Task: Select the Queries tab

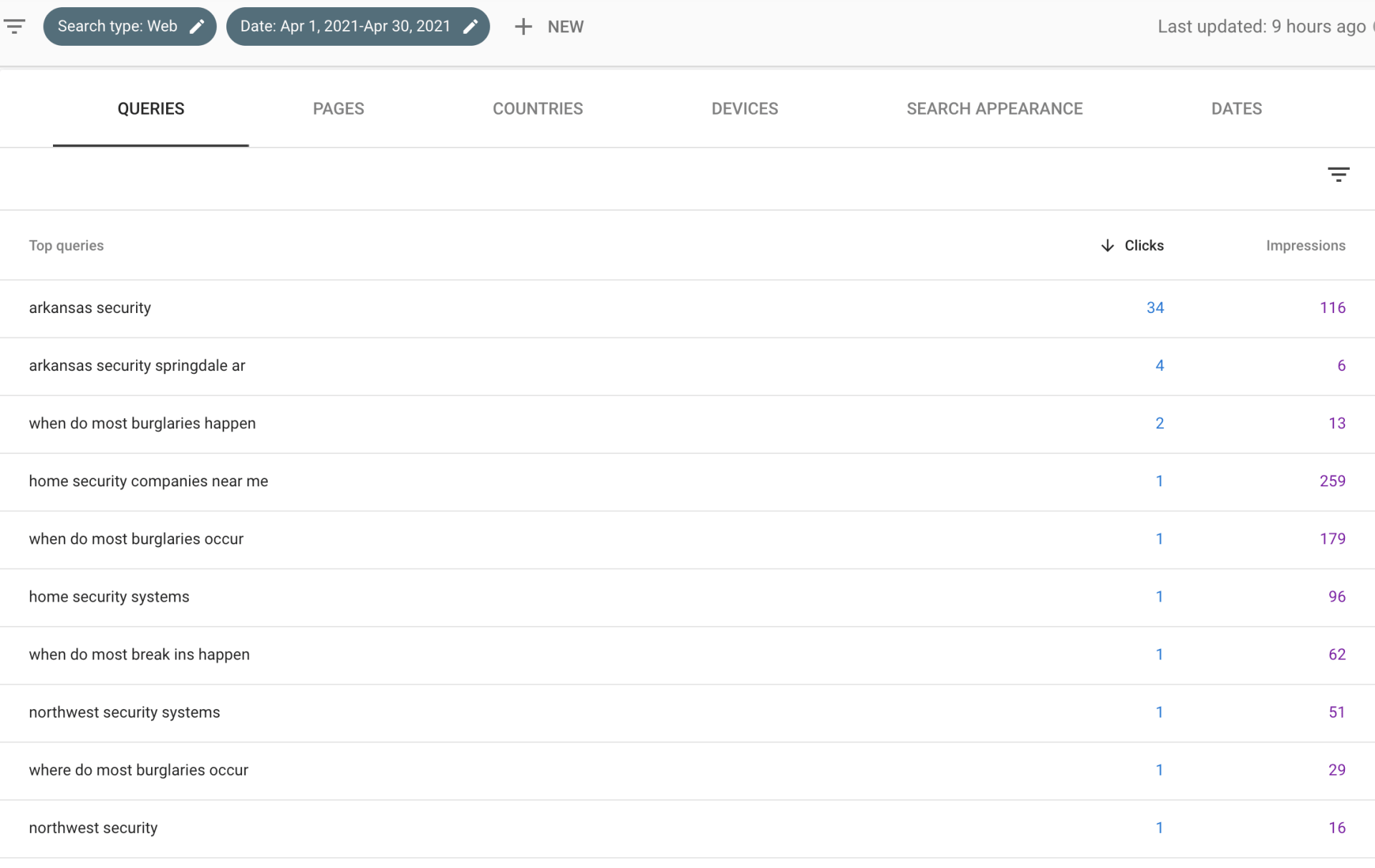Action: pyautogui.click(x=150, y=109)
